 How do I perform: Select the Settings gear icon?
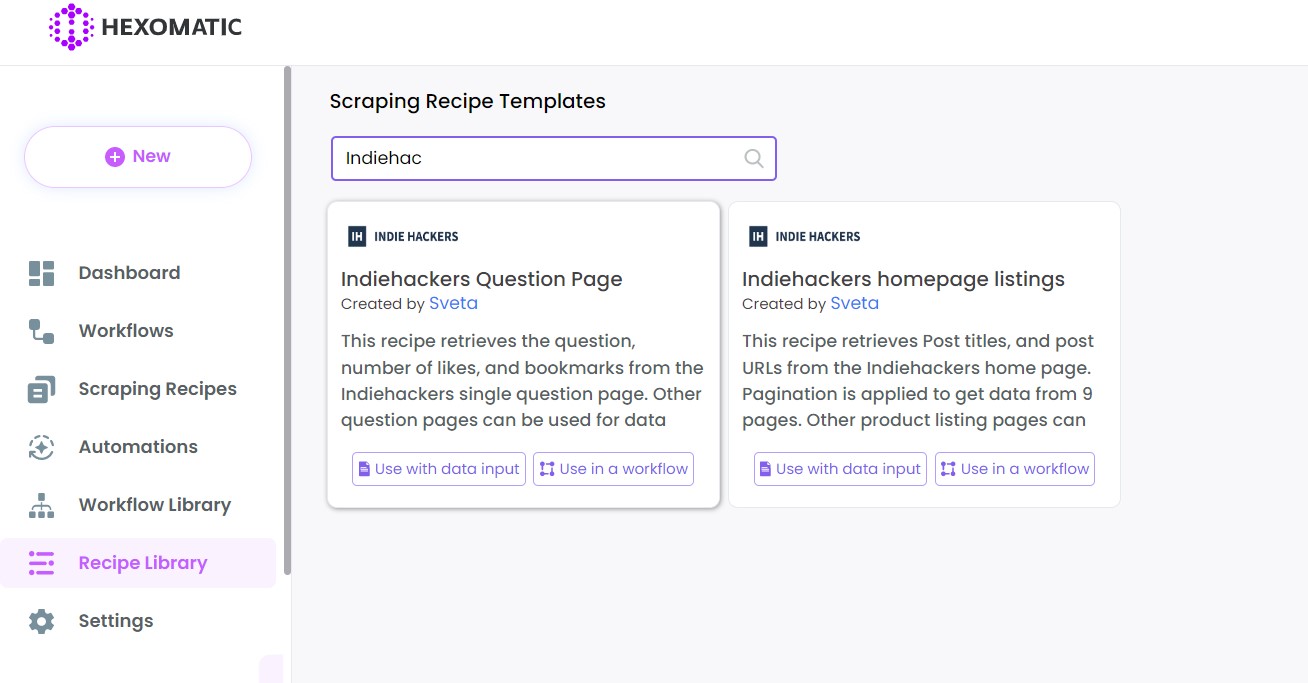tap(41, 620)
